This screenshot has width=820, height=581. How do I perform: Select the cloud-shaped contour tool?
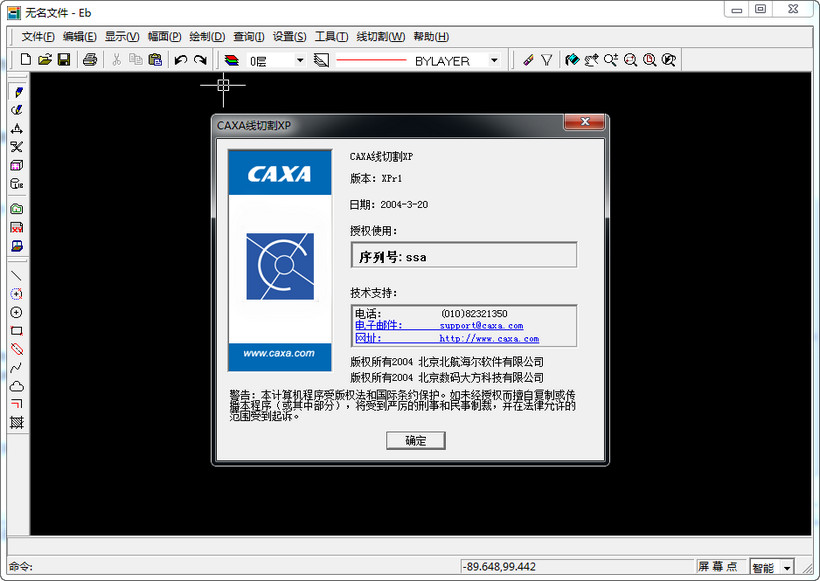[x=17, y=386]
